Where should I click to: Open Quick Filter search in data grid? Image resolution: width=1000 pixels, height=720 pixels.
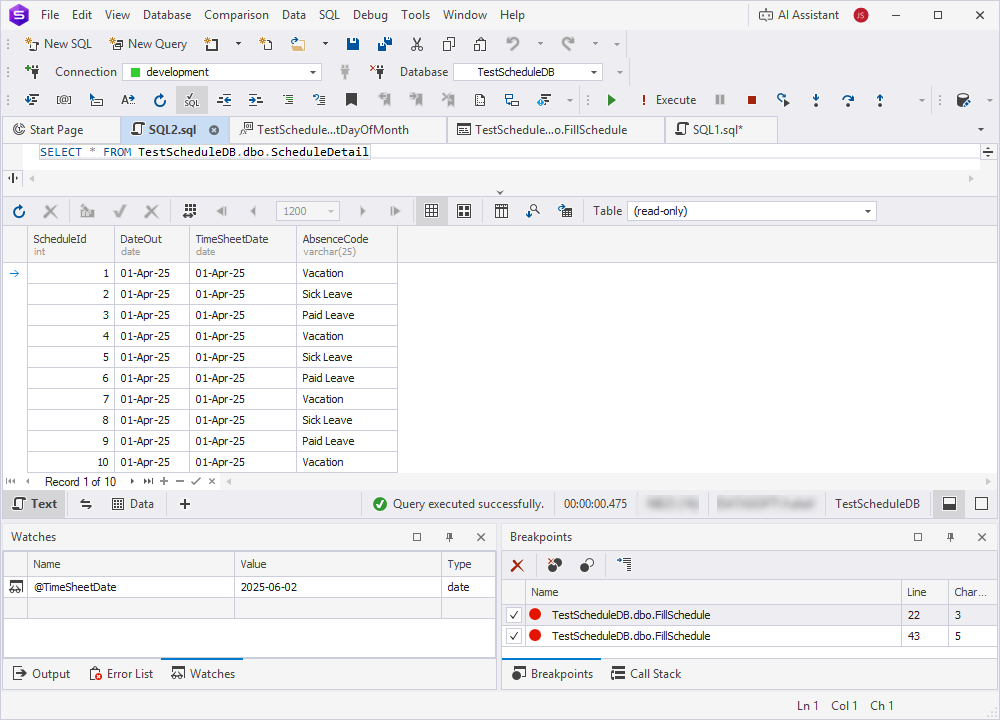[533, 211]
